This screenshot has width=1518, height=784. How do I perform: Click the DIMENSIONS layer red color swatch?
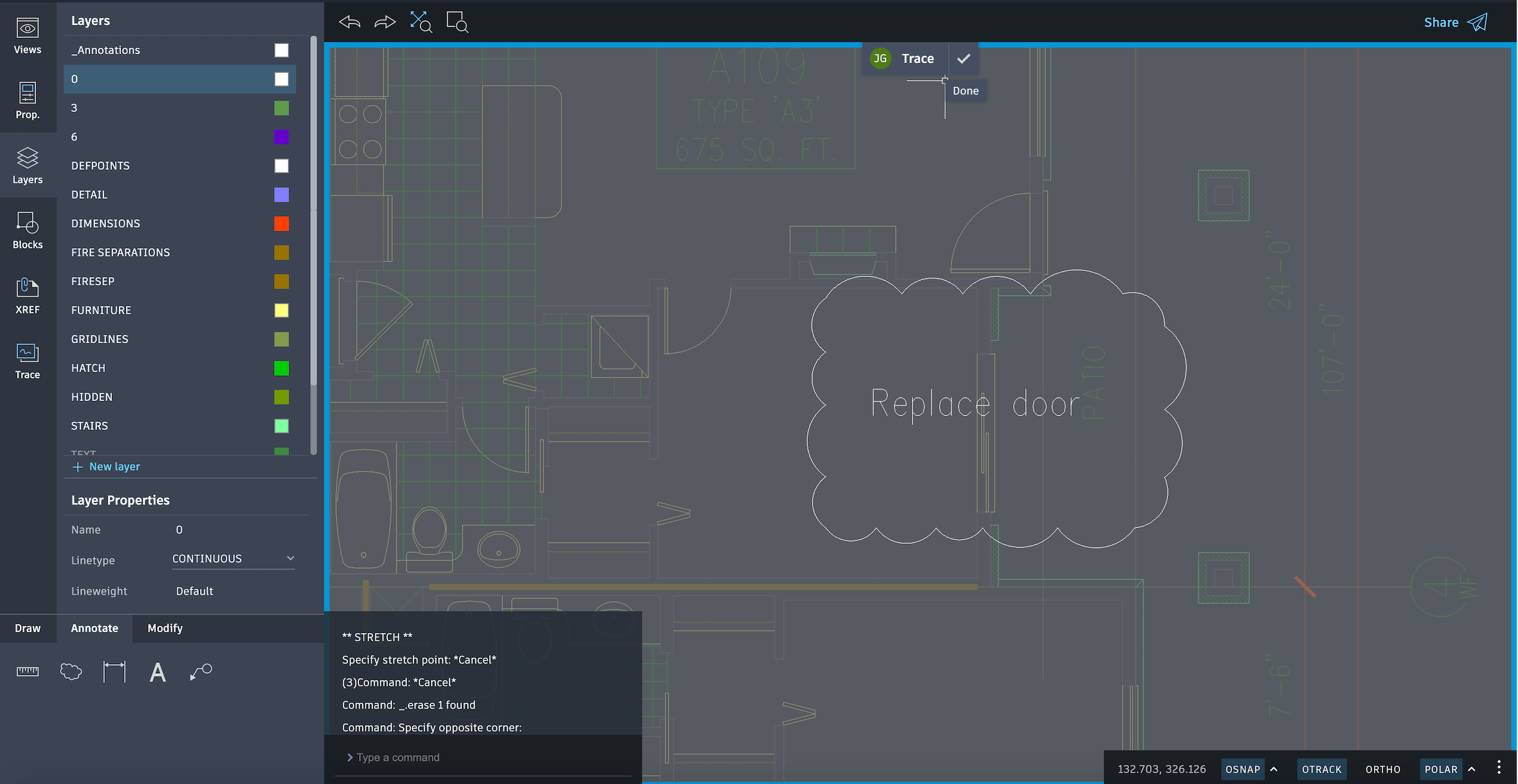tap(281, 223)
